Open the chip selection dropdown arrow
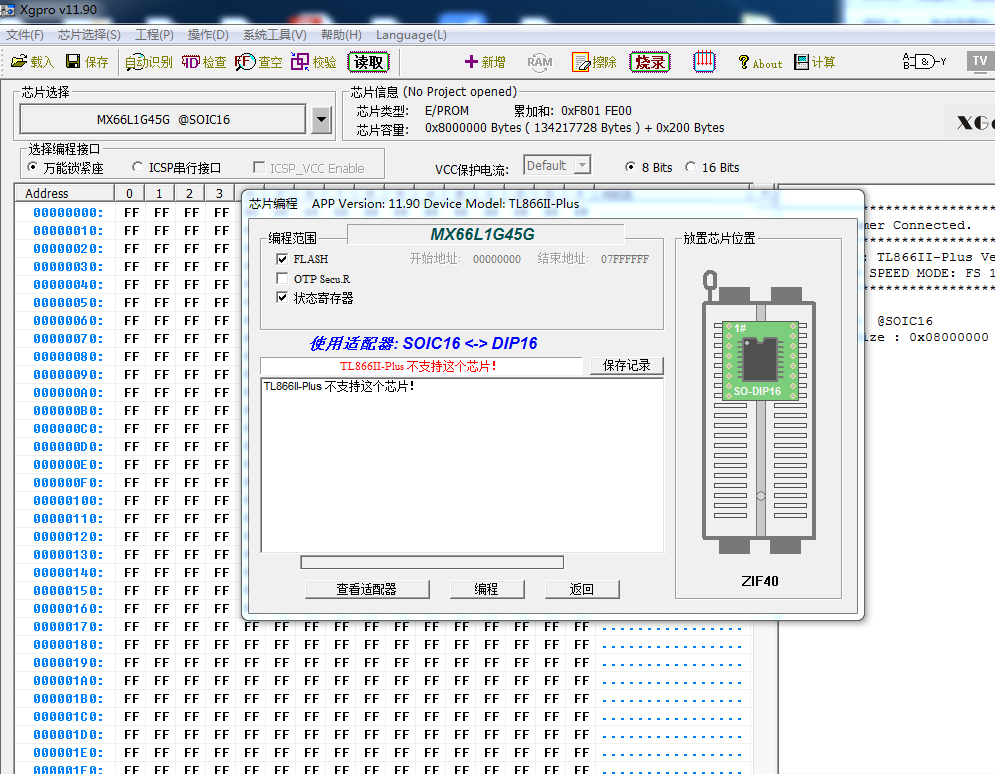 [321, 120]
